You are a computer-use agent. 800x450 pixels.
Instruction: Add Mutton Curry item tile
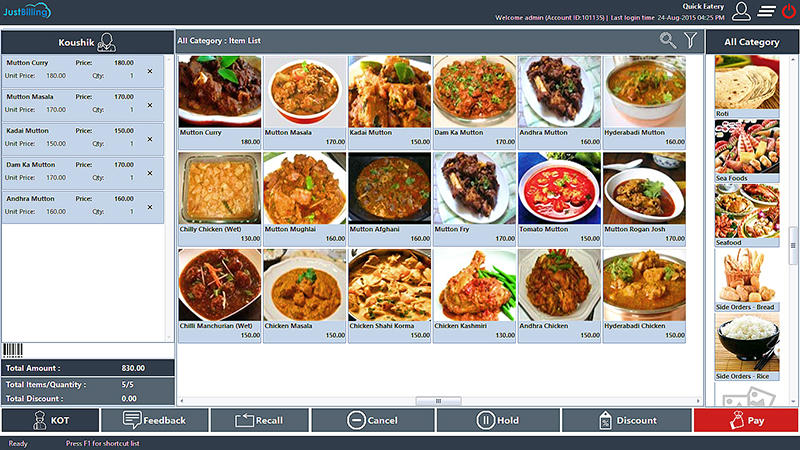[x=220, y=102]
